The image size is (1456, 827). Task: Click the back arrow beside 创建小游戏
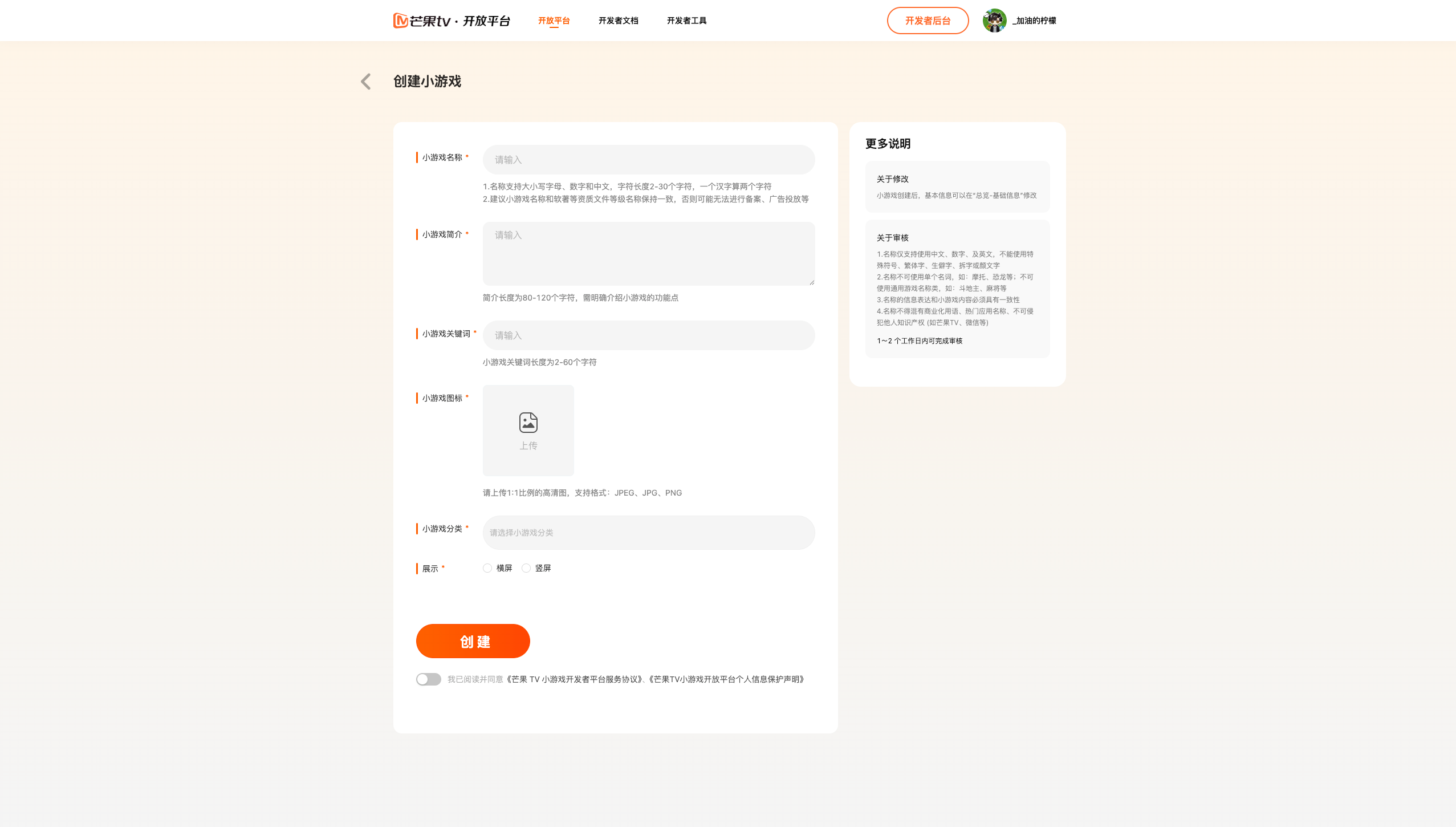(x=366, y=82)
